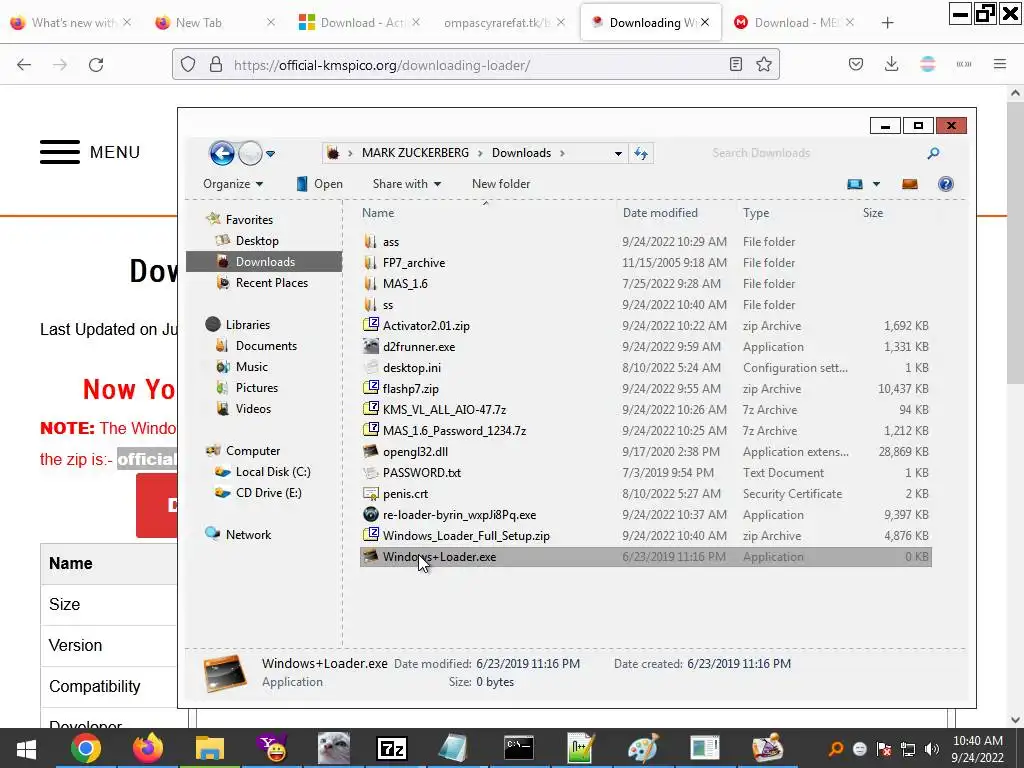Screen dimensions: 1024x768
Task: Bookmark this page with the star icon
Action: (763, 64)
